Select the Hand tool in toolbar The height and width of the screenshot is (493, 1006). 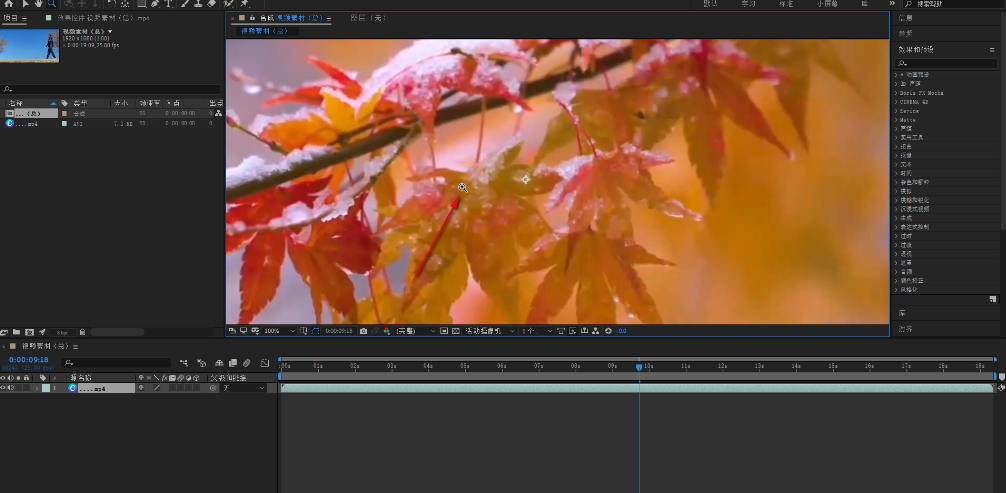point(38,4)
